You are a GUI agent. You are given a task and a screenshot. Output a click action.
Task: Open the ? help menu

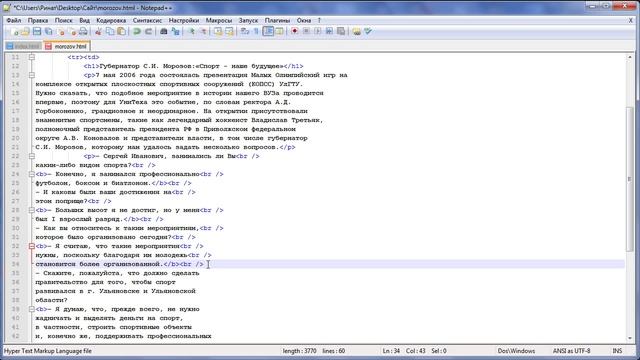tap(319, 20)
